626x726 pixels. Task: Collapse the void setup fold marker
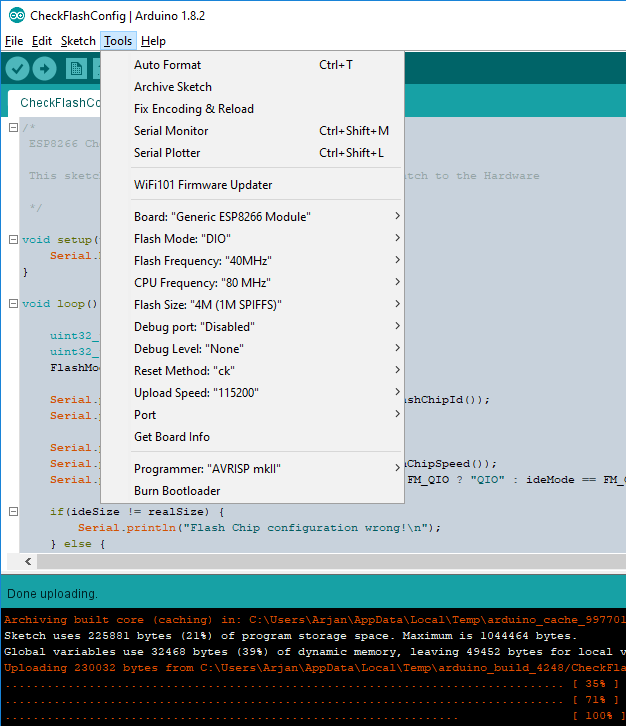point(14,239)
